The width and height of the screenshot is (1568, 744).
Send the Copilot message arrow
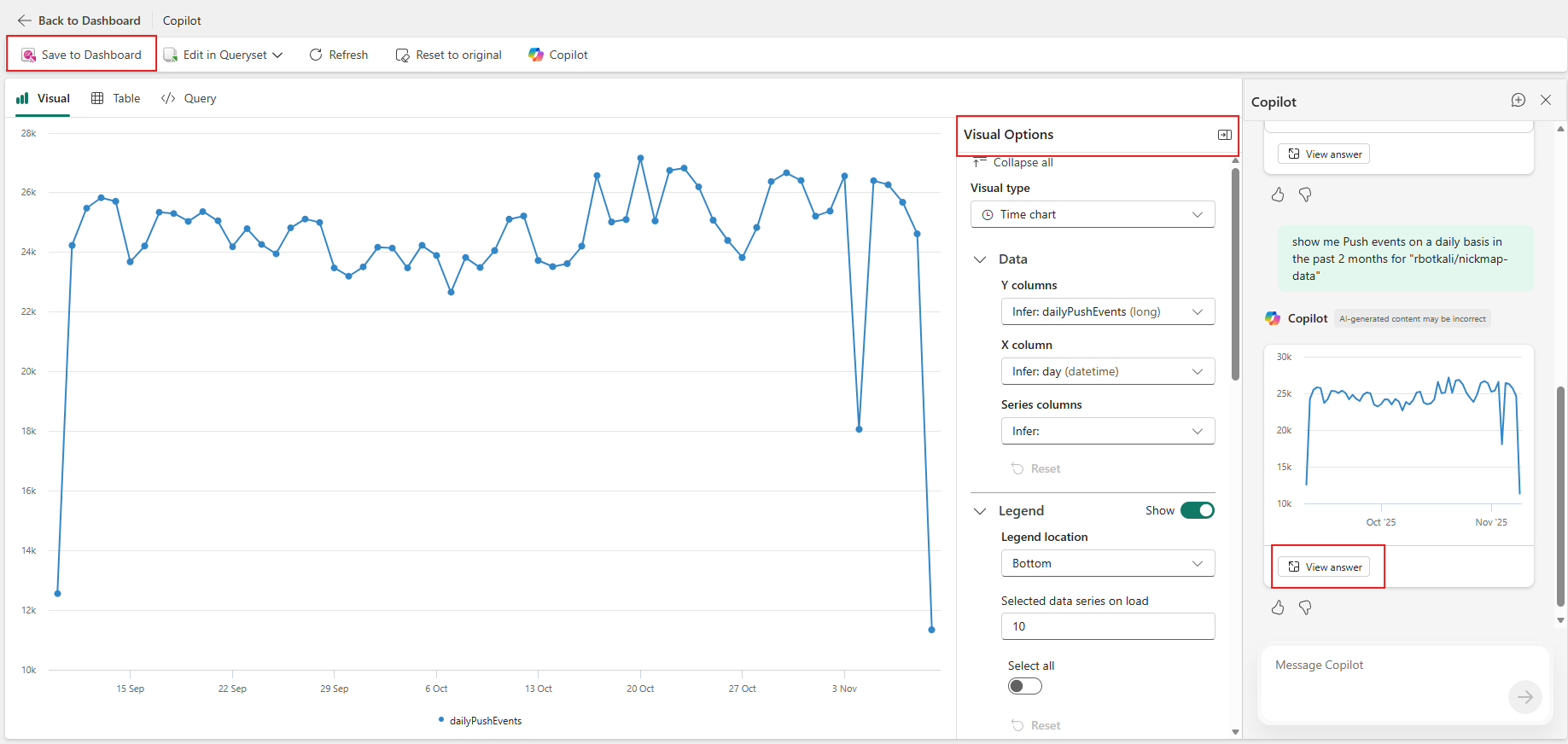(x=1524, y=697)
